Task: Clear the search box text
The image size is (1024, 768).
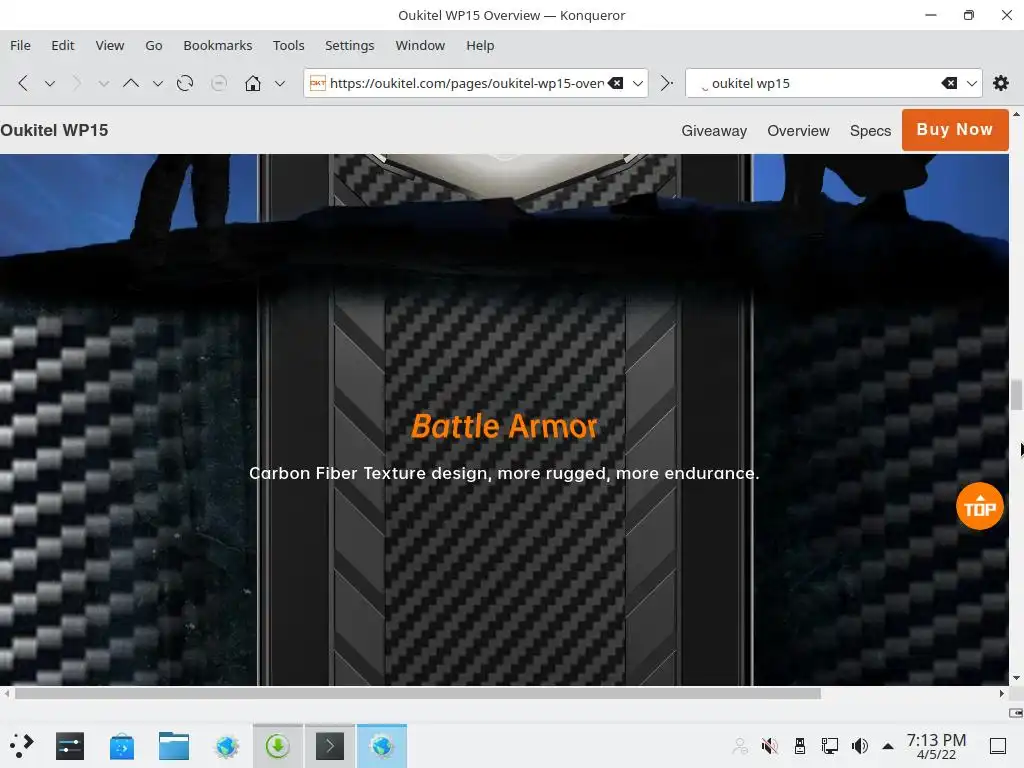Action: (950, 83)
